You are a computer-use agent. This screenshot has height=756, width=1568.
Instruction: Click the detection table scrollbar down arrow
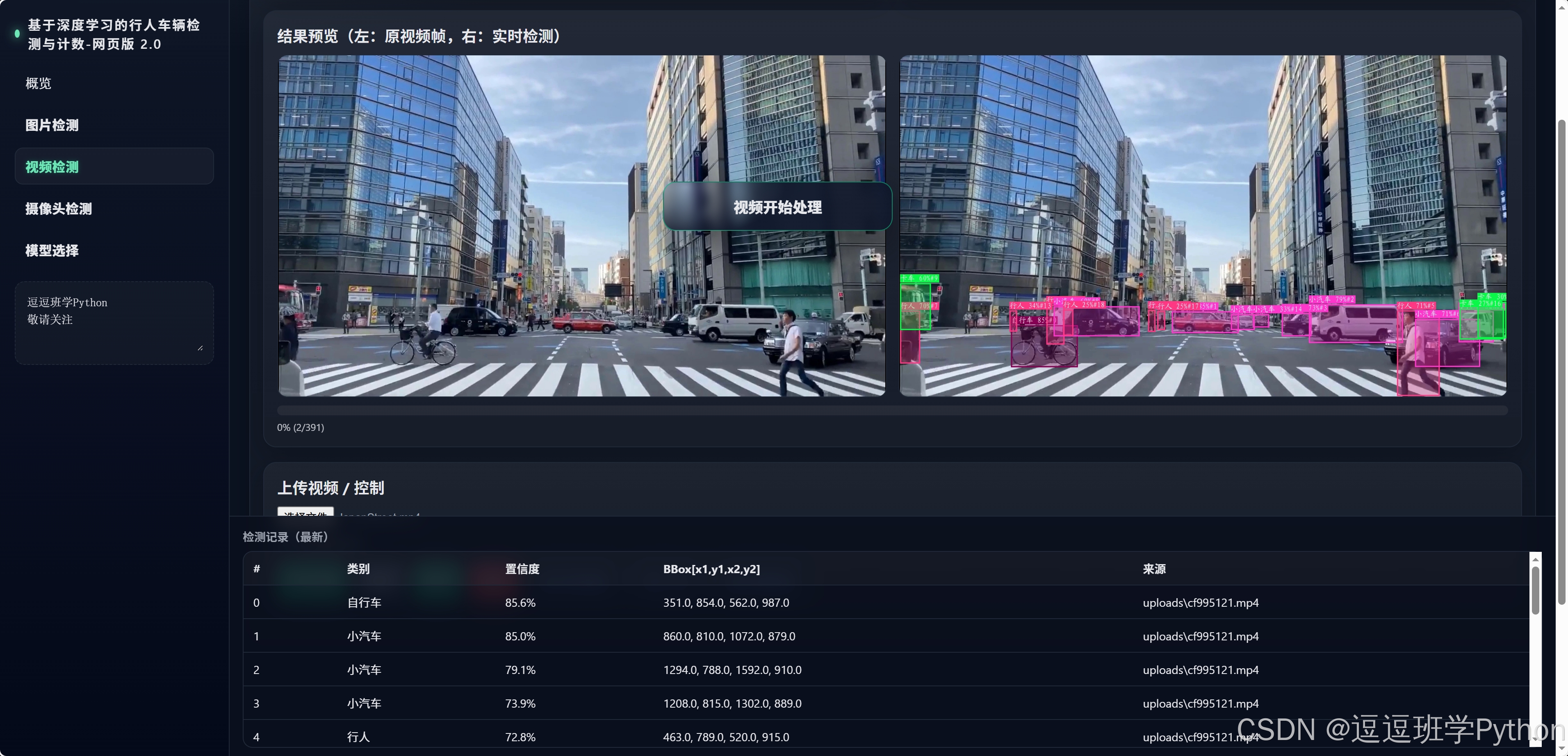click(1535, 740)
